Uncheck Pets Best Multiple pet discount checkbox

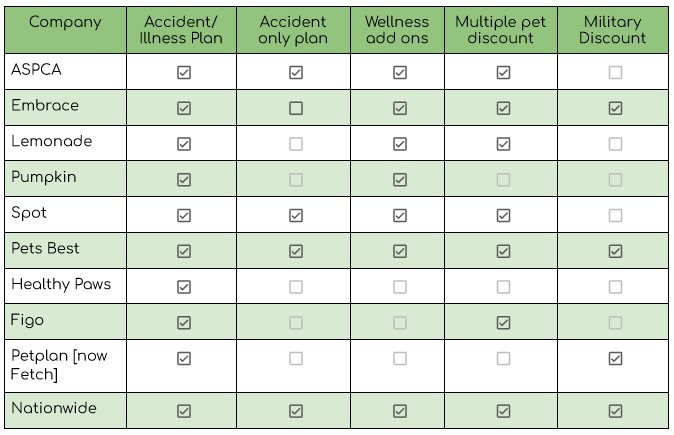503,251
